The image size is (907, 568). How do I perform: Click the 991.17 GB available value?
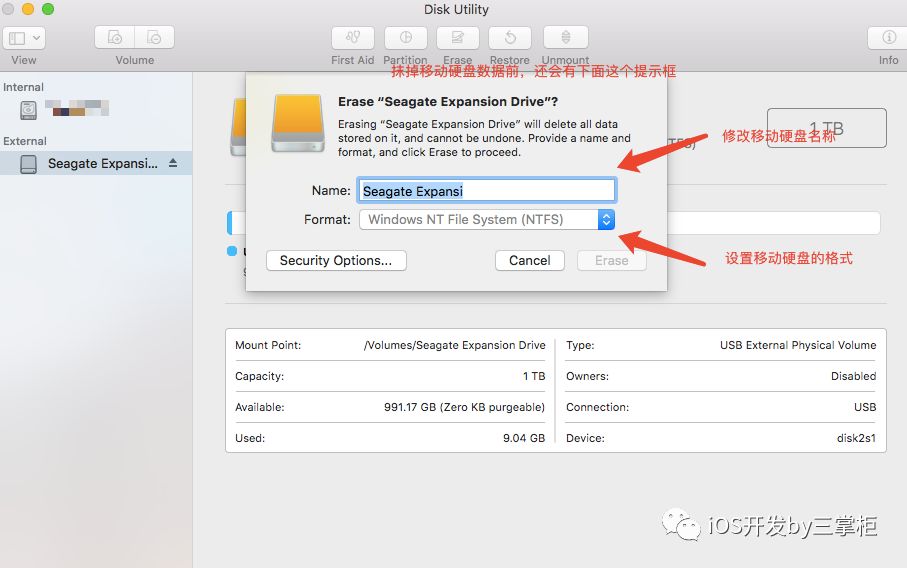(x=464, y=407)
